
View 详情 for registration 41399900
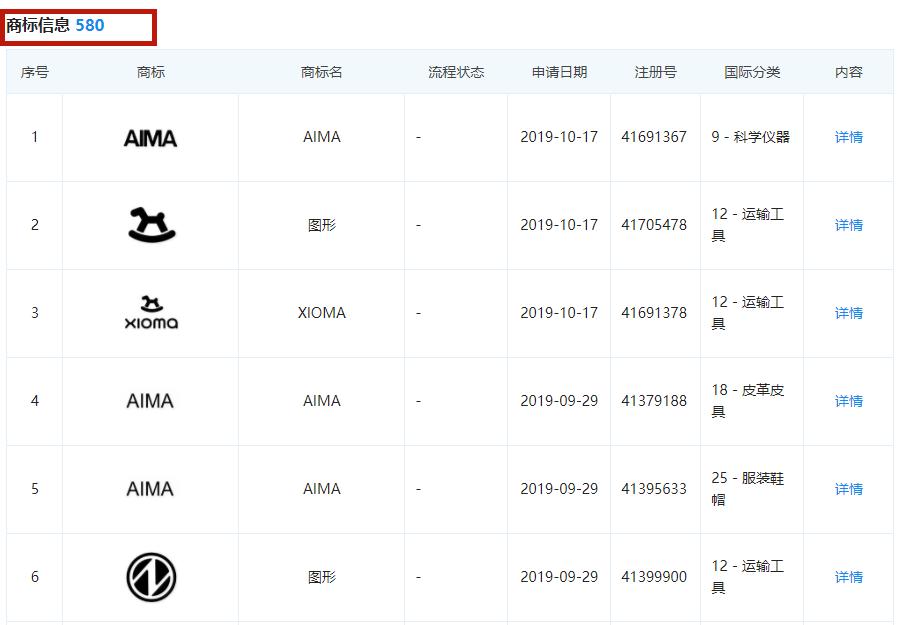point(848,577)
